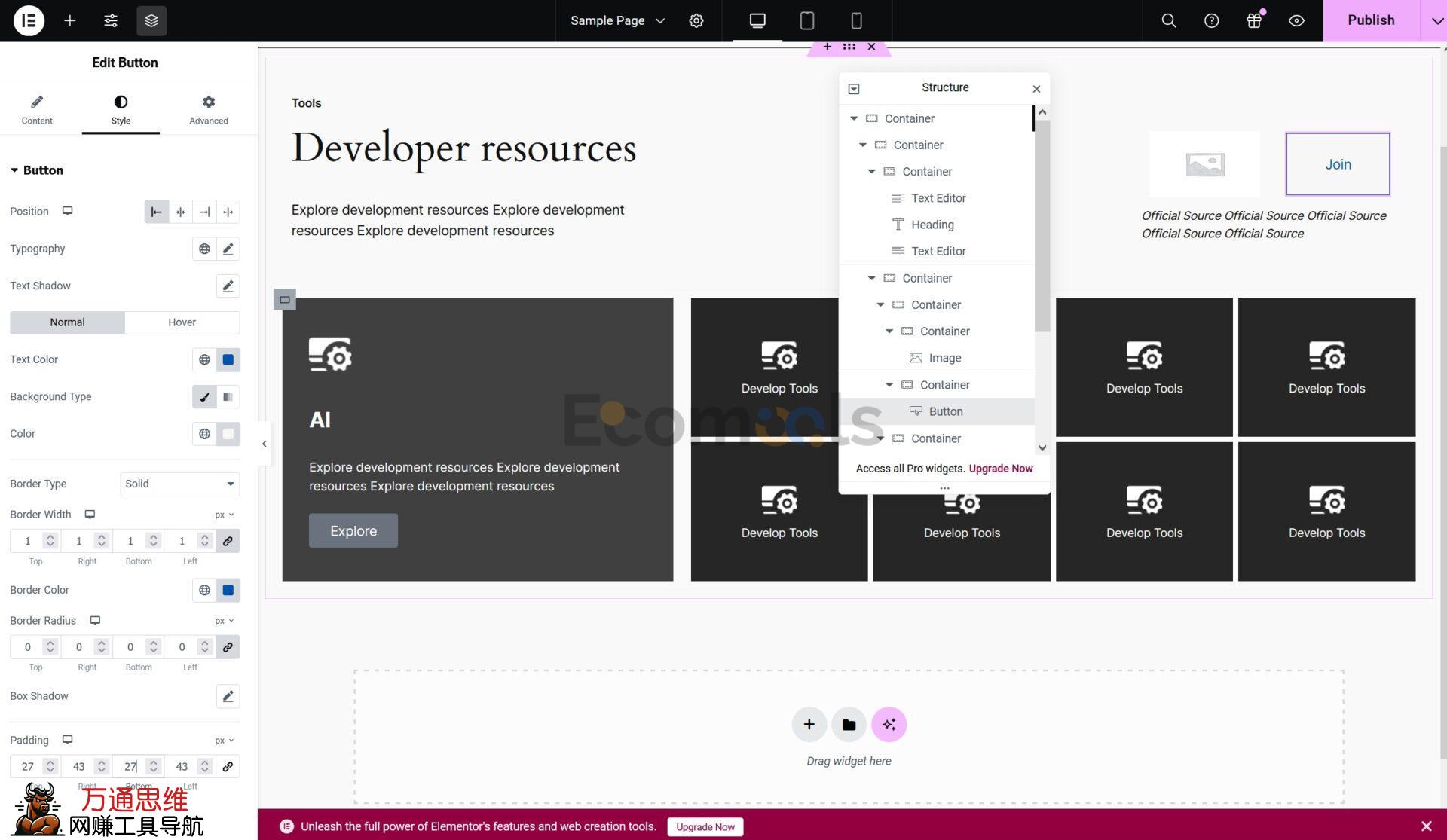Image resolution: width=1447 pixels, height=840 pixels.
Task: Switch to Advanced tab
Action: [x=209, y=109]
